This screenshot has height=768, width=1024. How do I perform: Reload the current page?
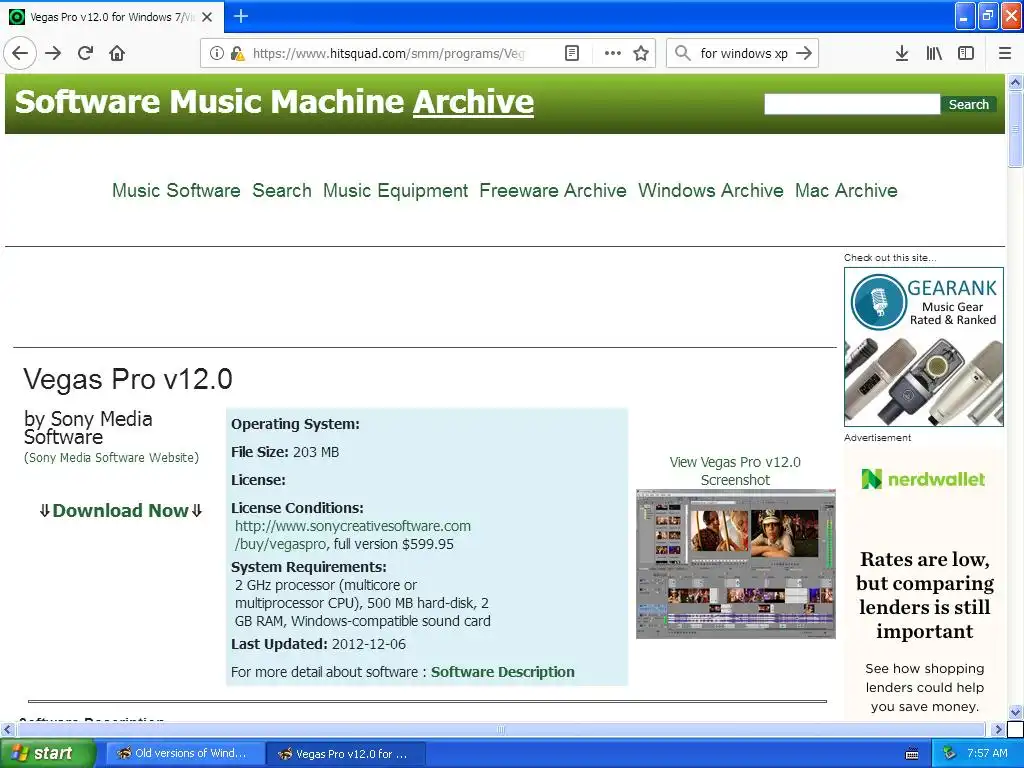point(85,53)
